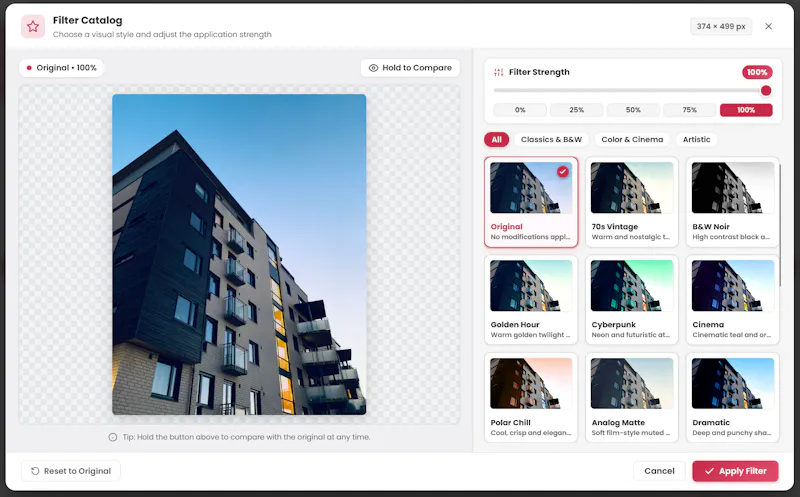Click the eye icon in Hold to Compare
The image size is (800, 497).
(373, 68)
